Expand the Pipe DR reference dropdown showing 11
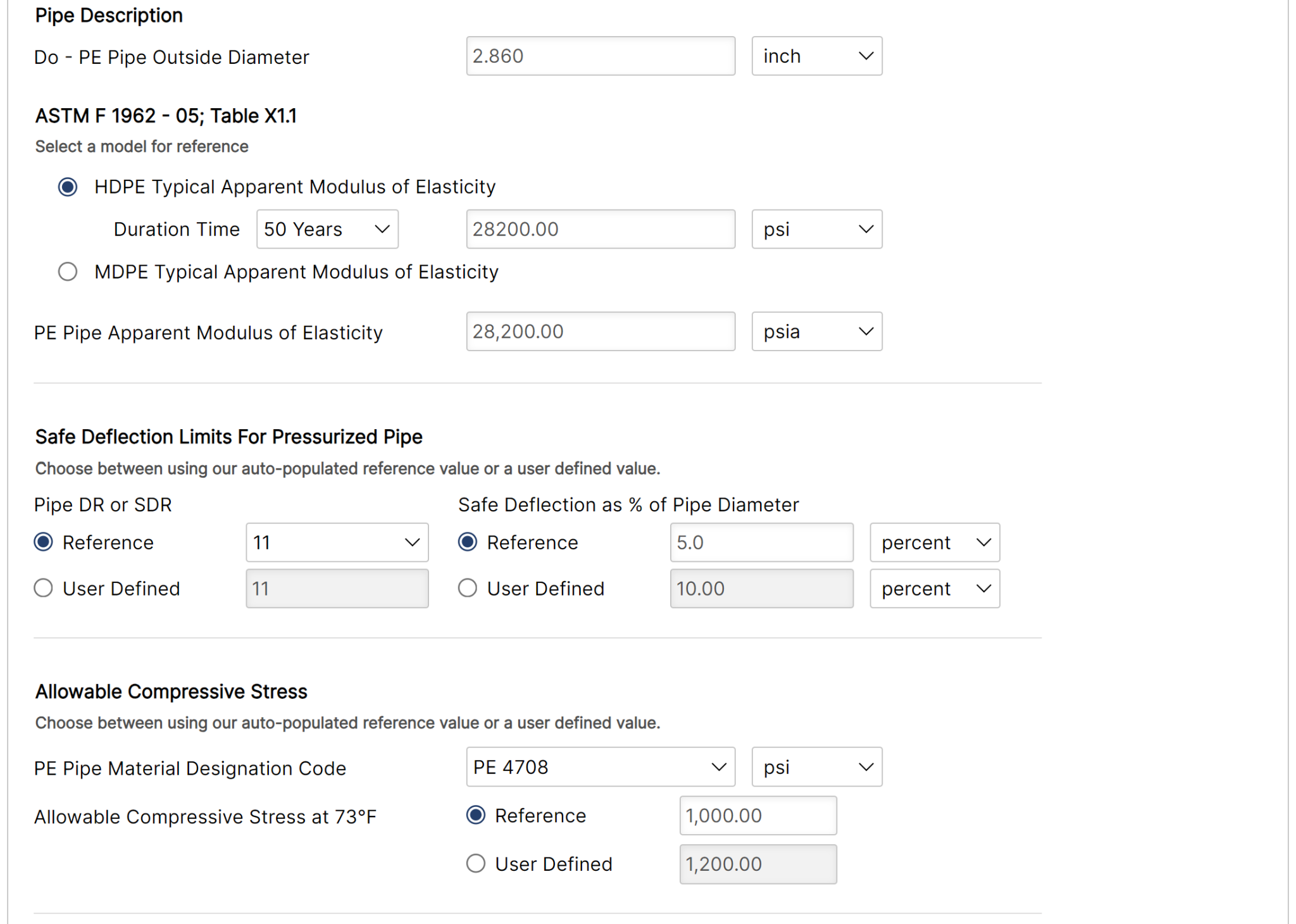 pyautogui.click(x=337, y=542)
